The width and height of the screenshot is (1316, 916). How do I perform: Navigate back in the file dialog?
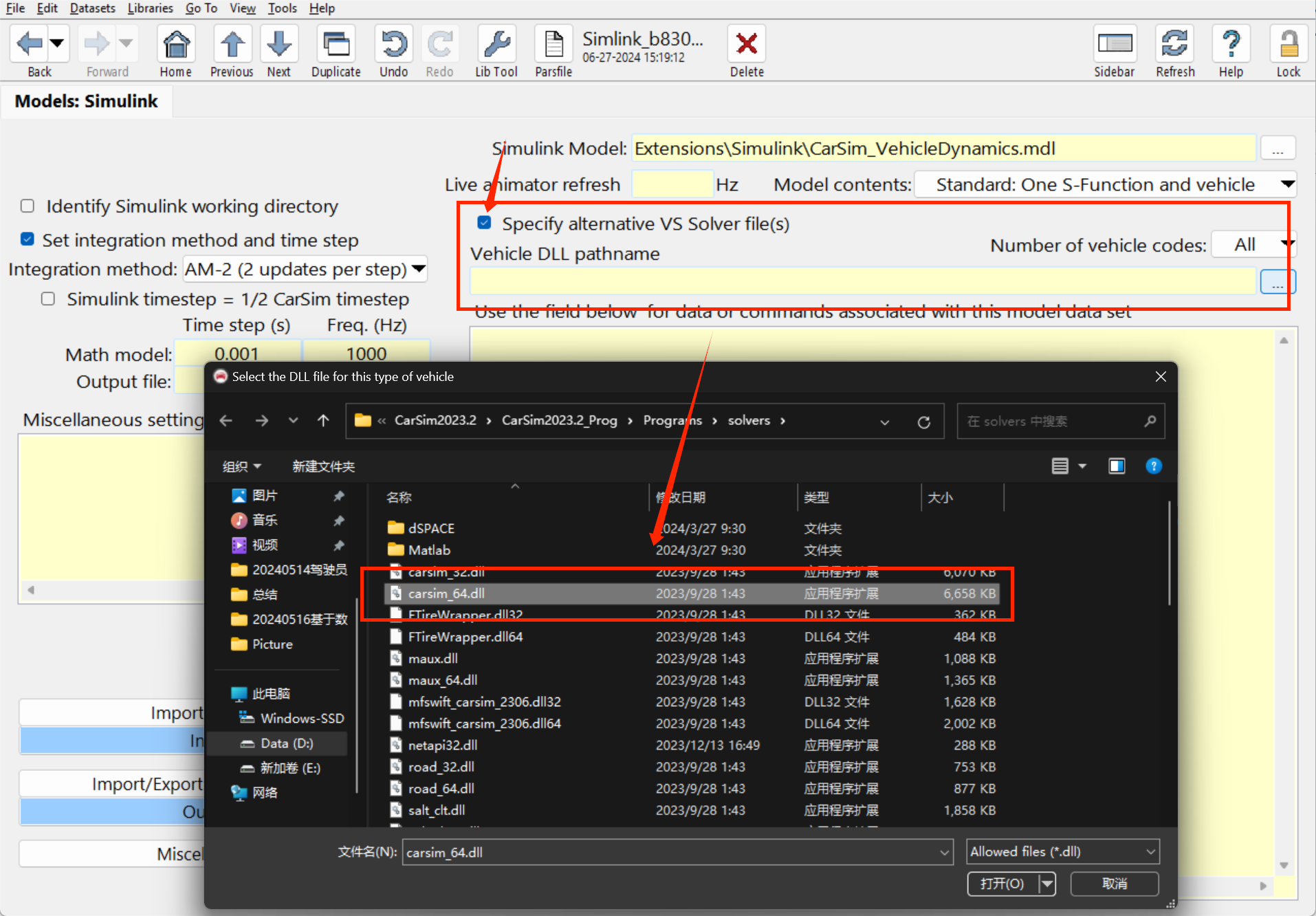pos(226,421)
